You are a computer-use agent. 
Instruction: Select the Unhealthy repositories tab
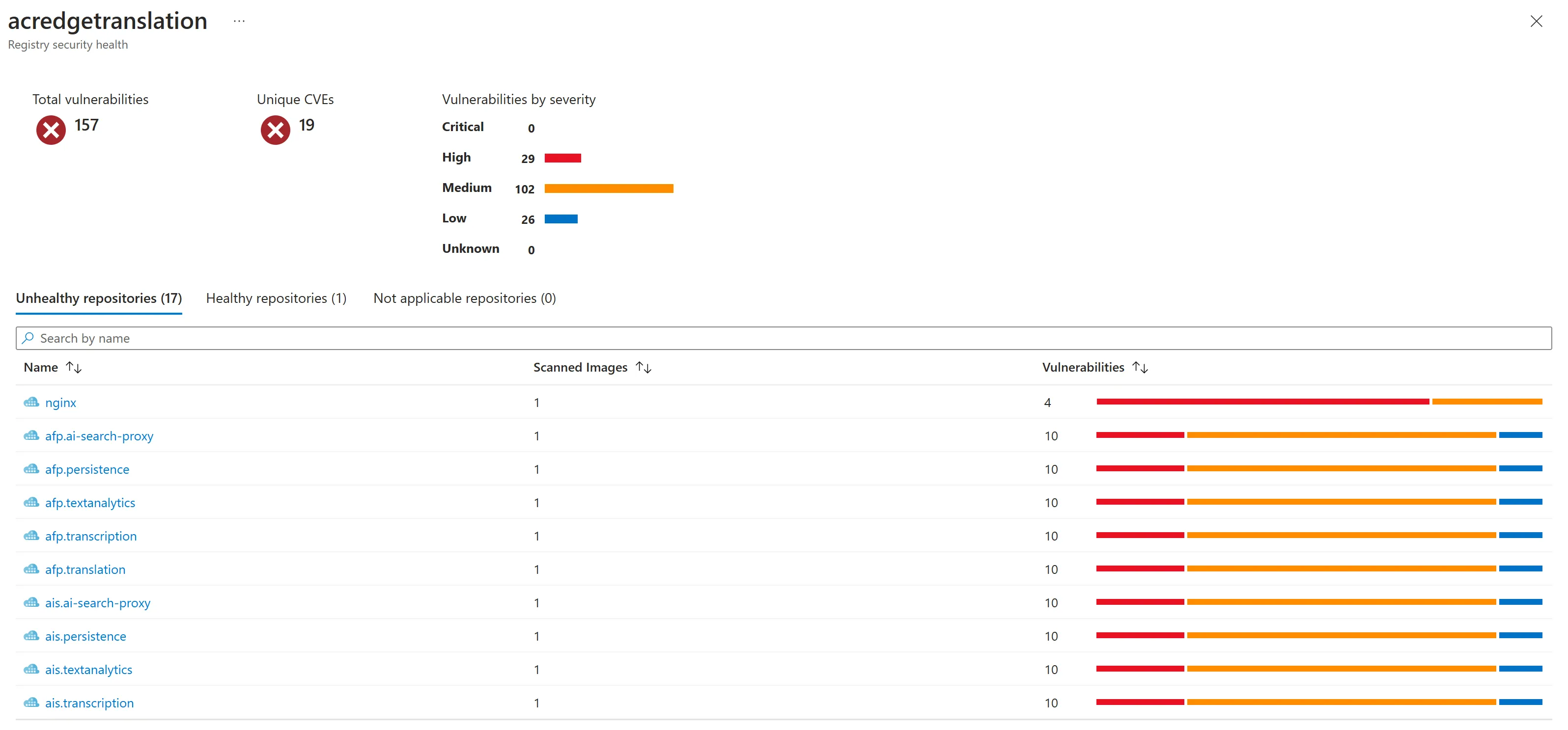pyautogui.click(x=99, y=298)
